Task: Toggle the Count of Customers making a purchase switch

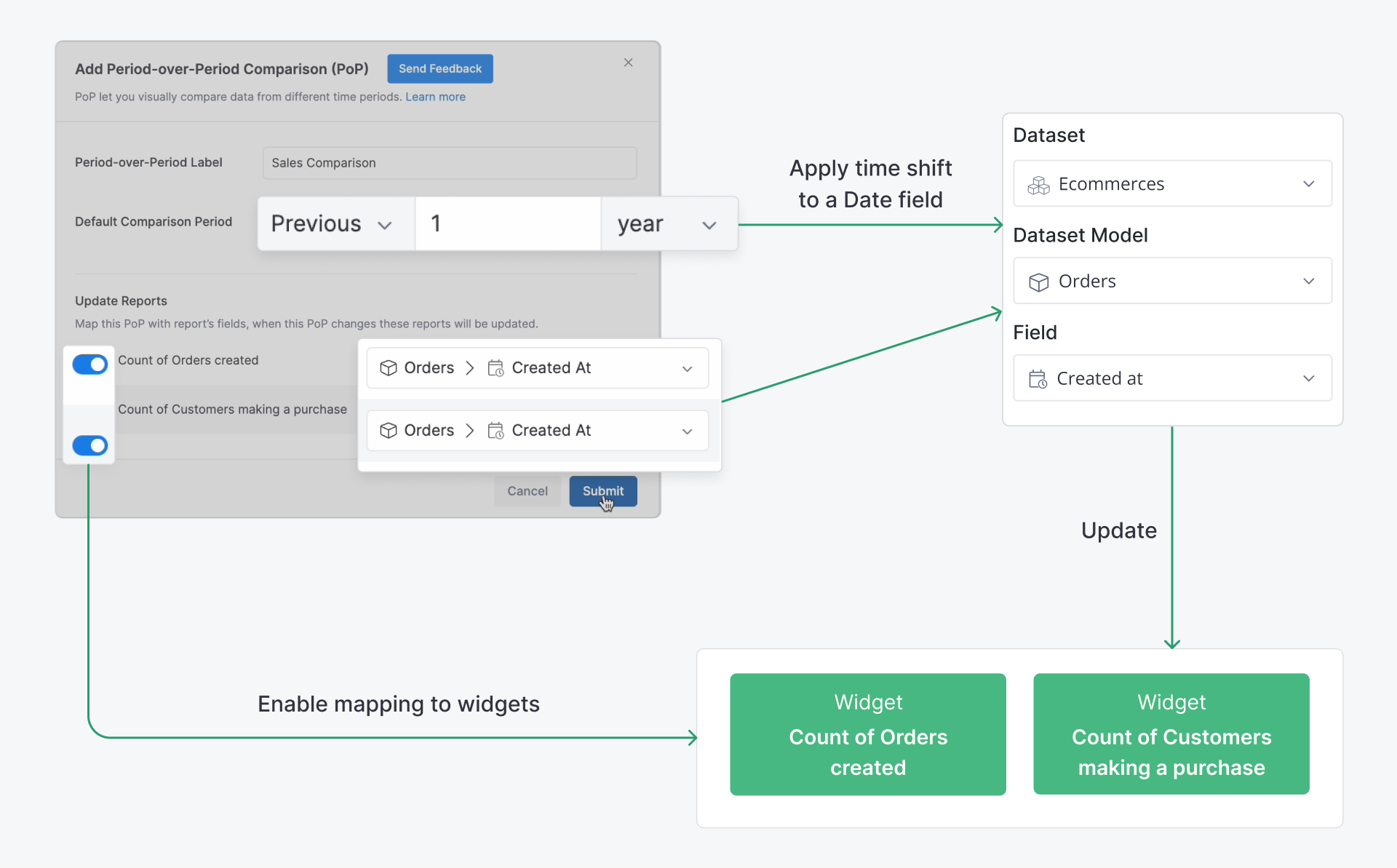Action: 90,445
